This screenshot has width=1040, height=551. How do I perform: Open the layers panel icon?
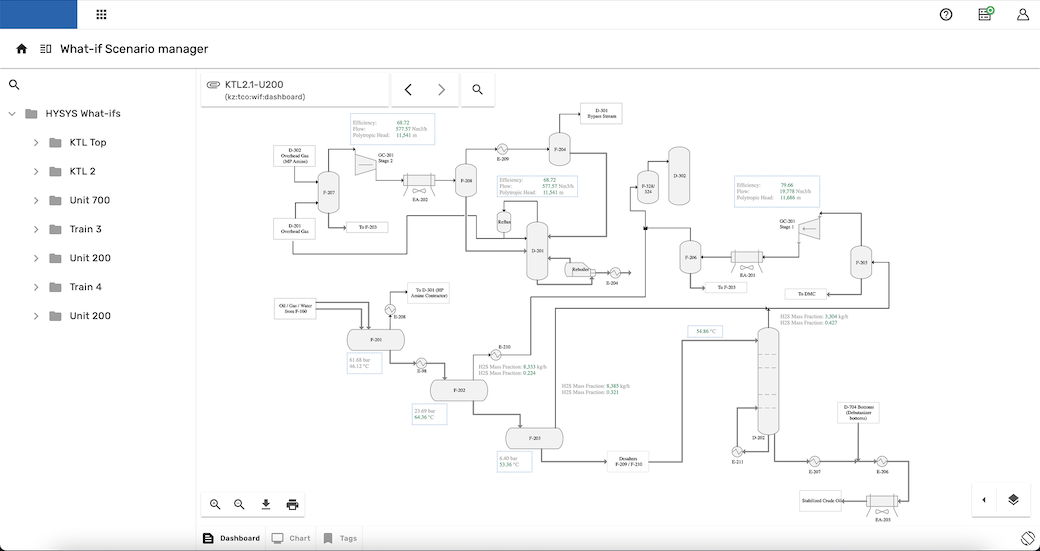click(1013, 500)
